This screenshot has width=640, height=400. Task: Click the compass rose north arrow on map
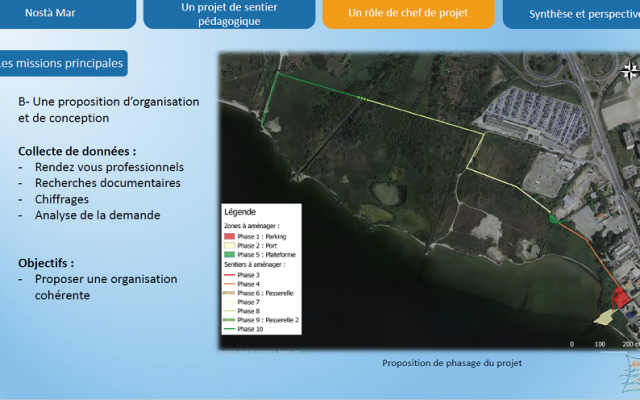(630, 70)
